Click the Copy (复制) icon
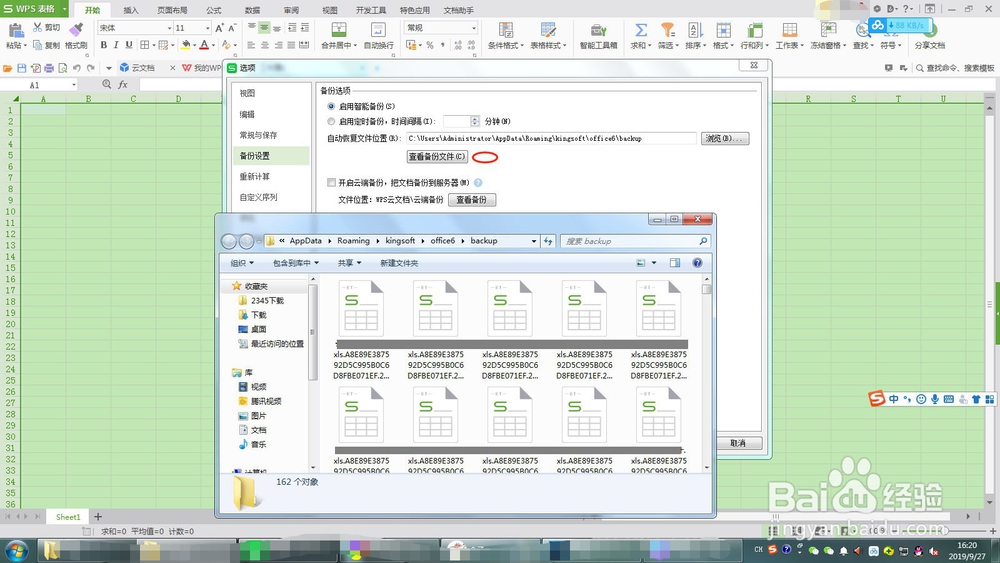1000x563 pixels. (38, 45)
